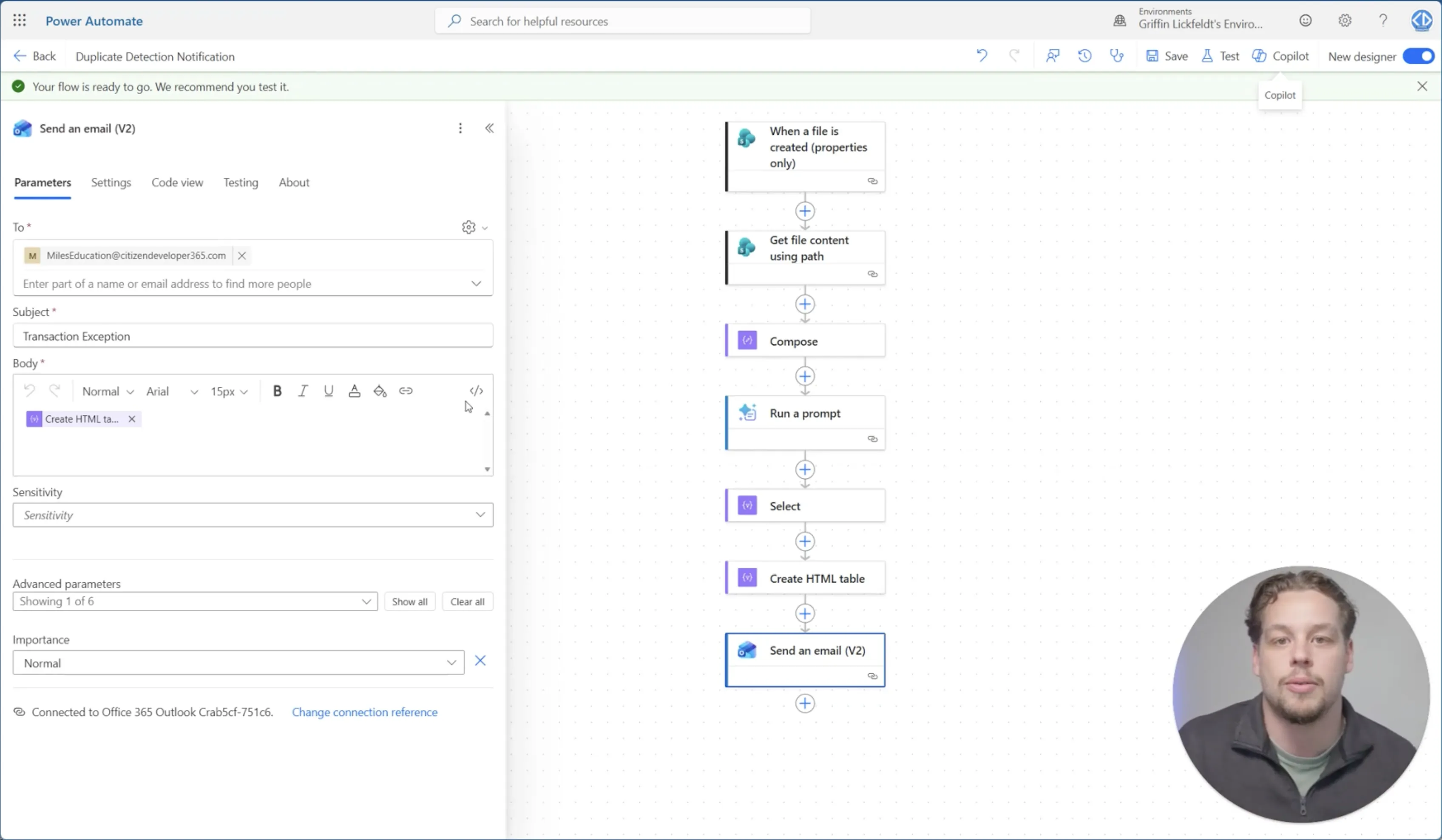
Task: Click Change connection reference link
Action: click(x=364, y=712)
